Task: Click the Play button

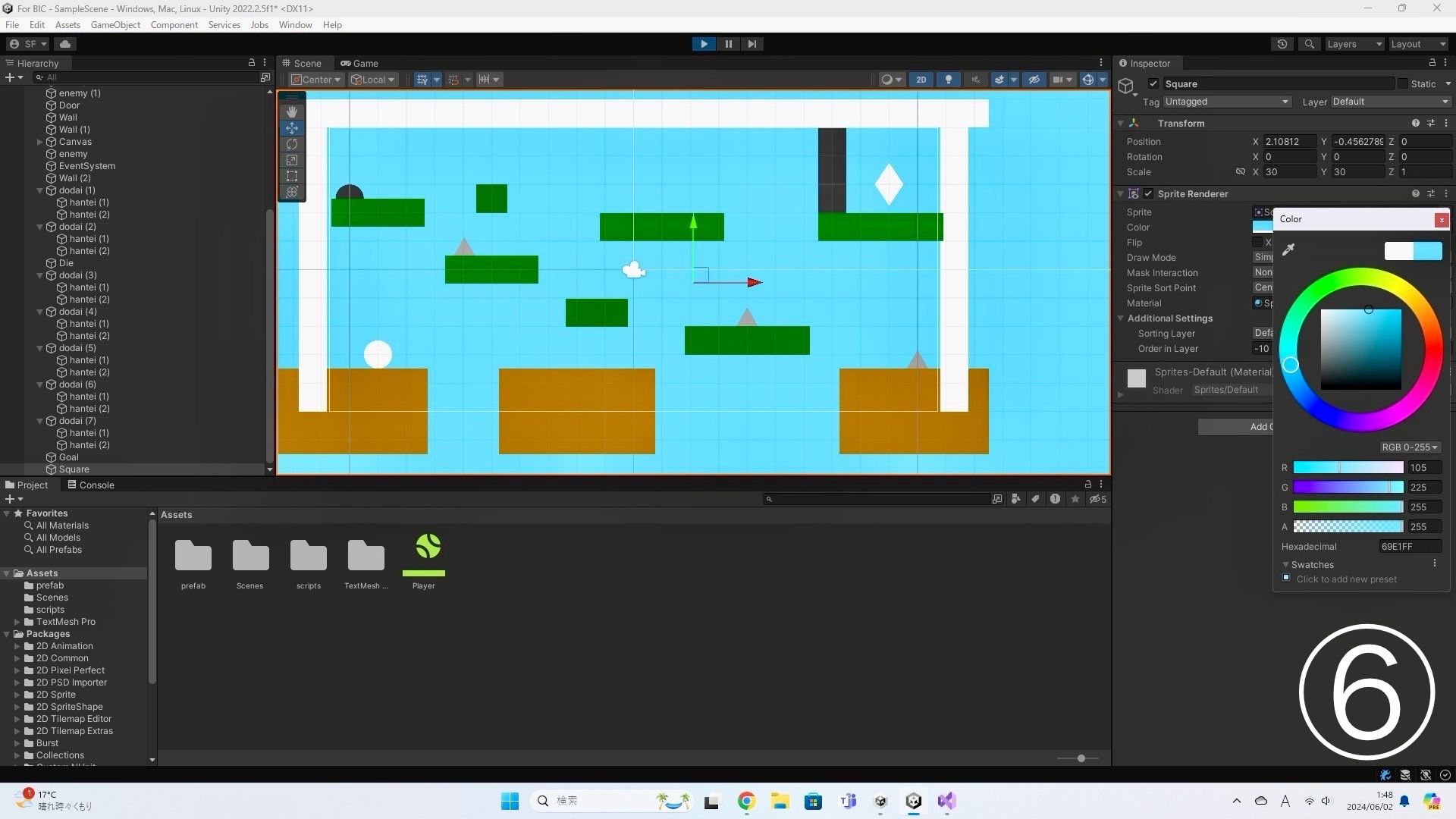Action: (704, 44)
